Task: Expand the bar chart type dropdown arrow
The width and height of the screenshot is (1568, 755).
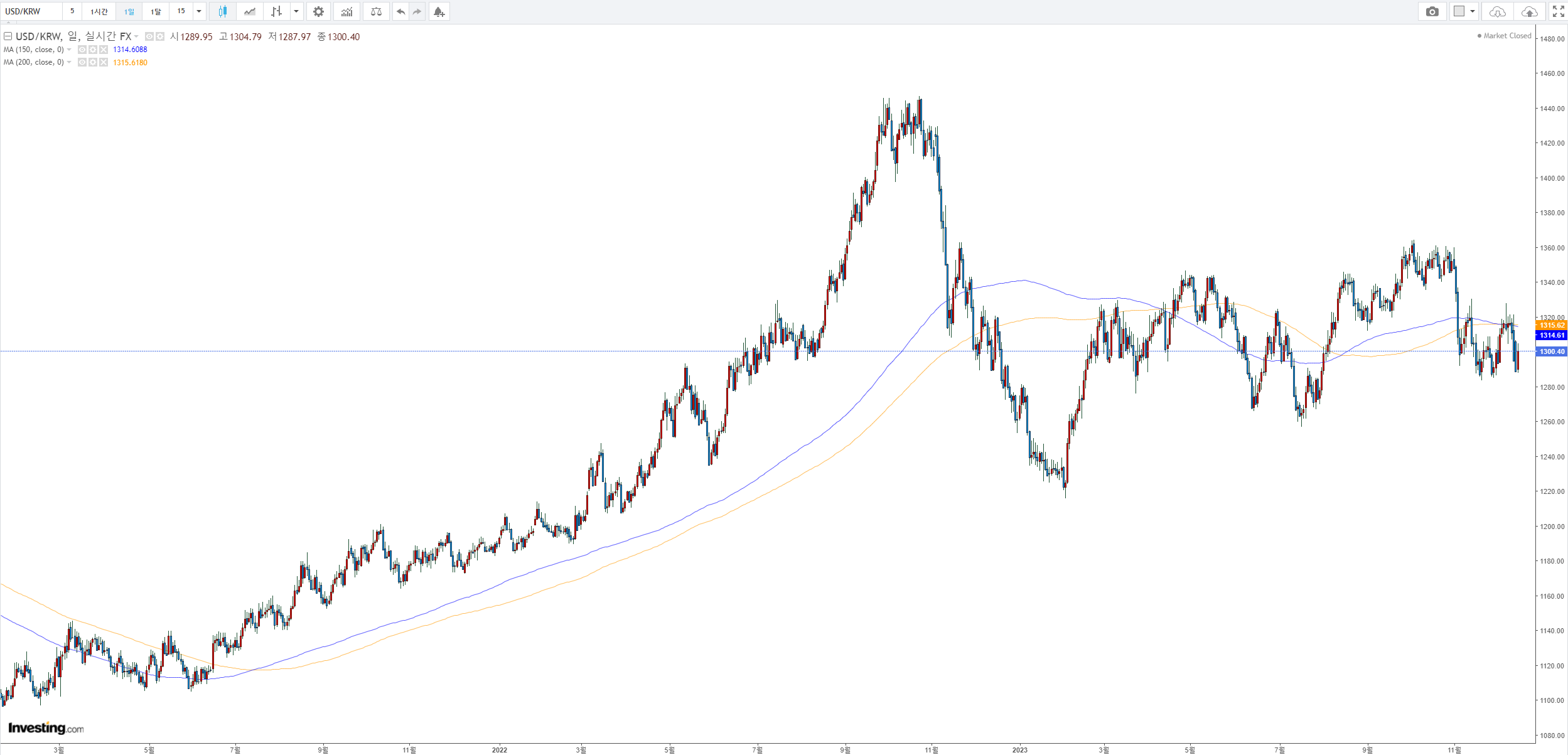Action: (296, 11)
